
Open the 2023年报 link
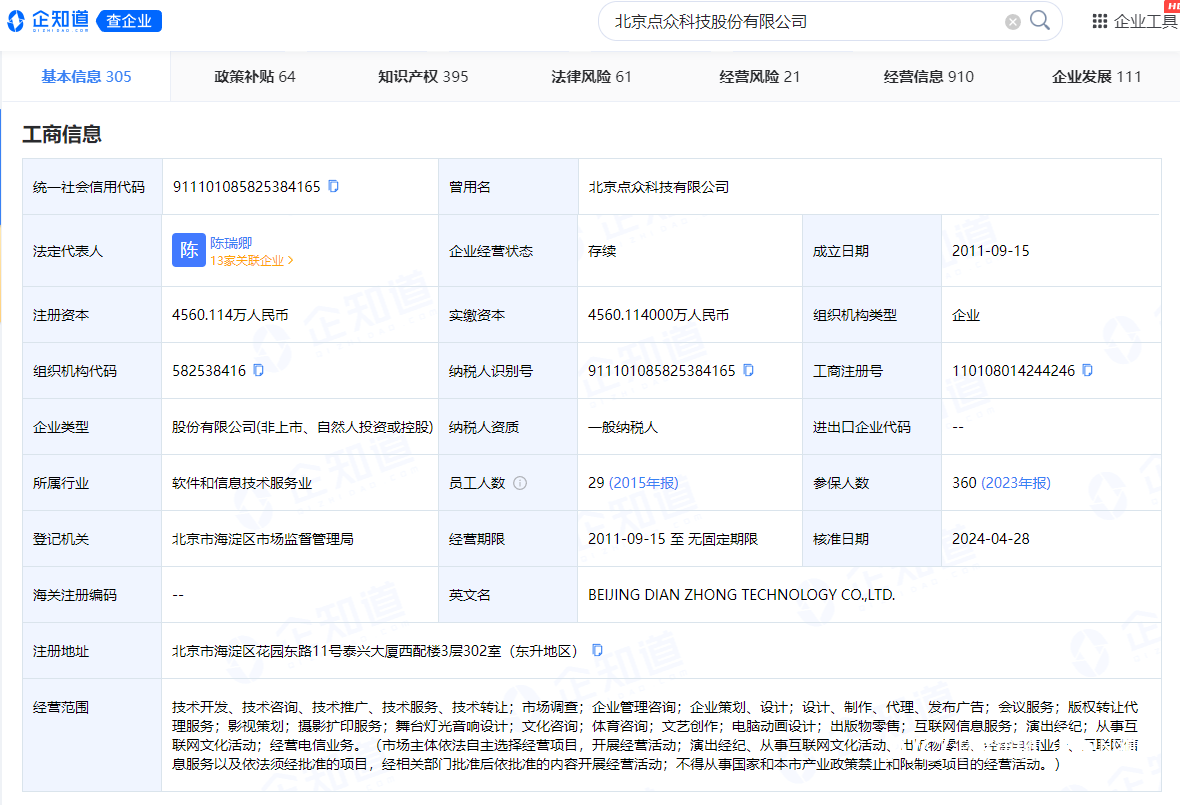pyautogui.click(x=1016, y=483)
